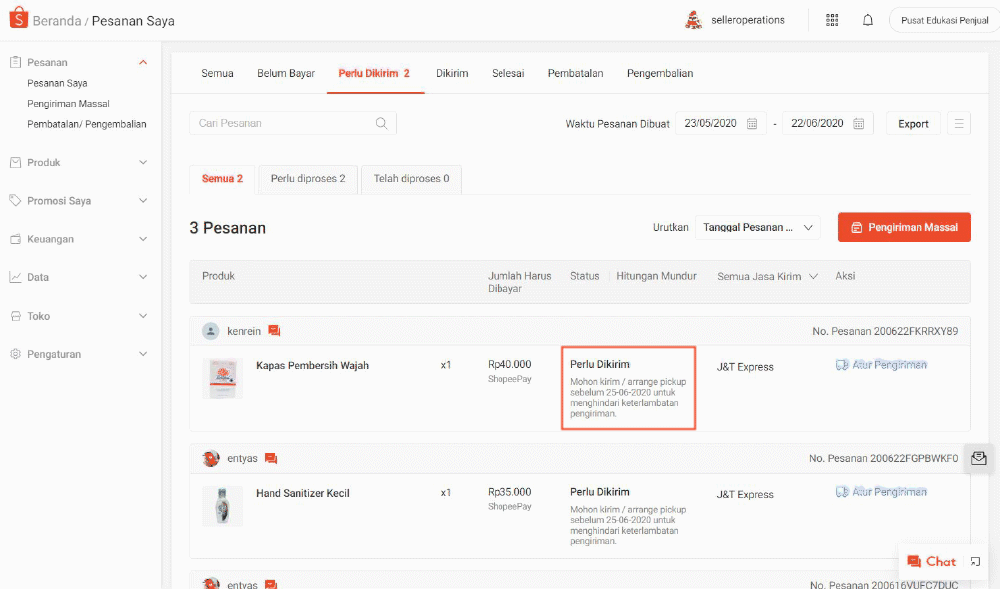1000x589 pixels.
Task: Switch to the Belum Bayar tab
Action: [286, 73]
